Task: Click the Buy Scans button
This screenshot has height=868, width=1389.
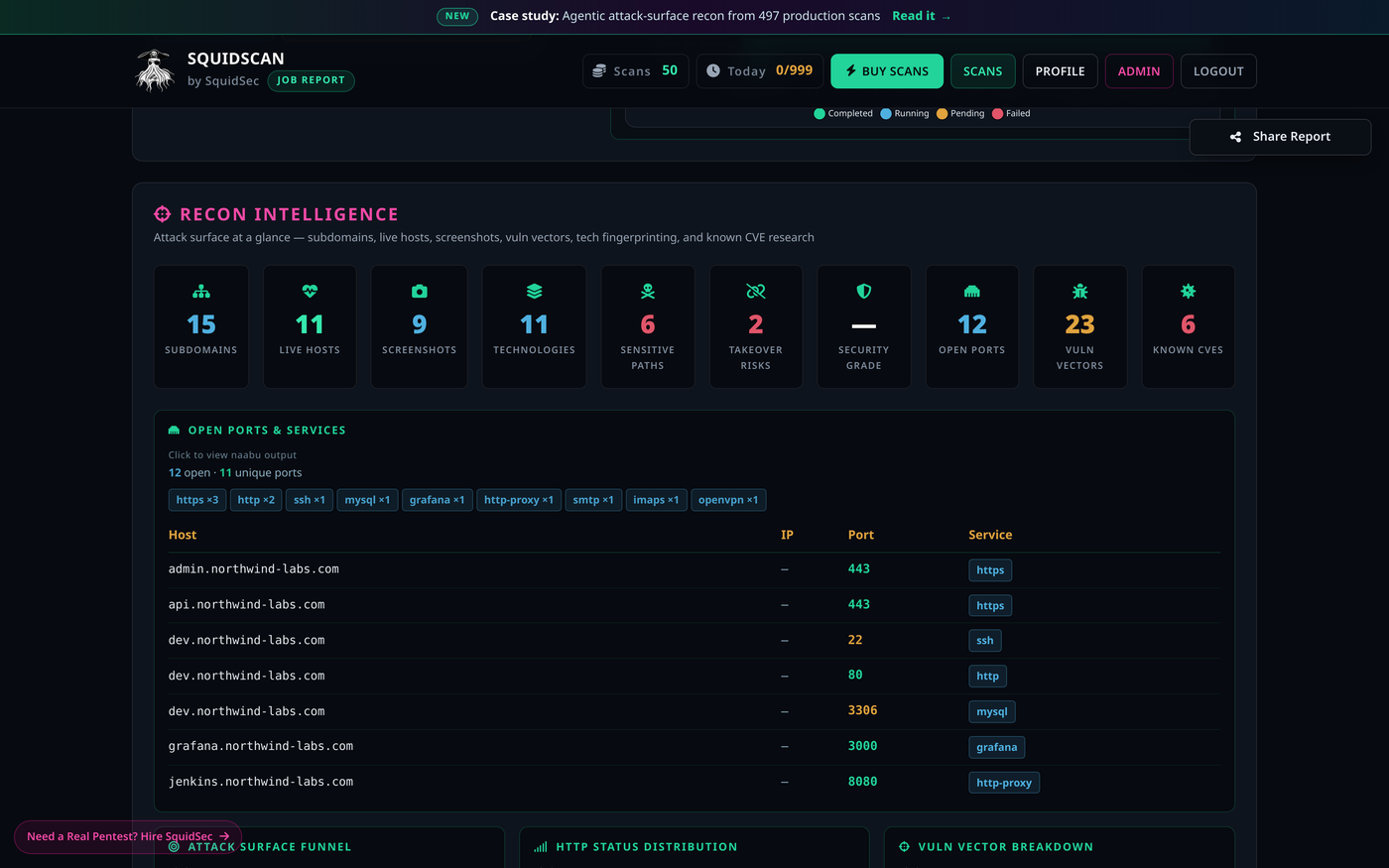Action: (x=887, y=71)
